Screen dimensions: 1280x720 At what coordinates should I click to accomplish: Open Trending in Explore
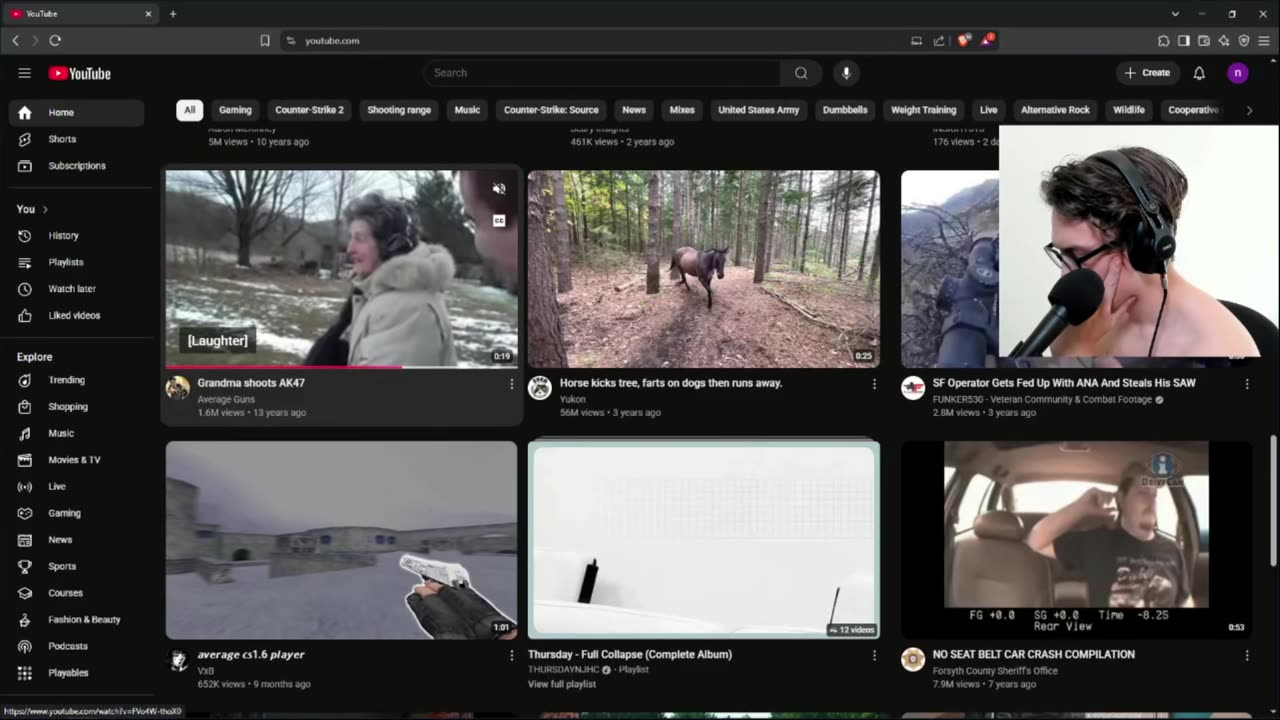76,380
